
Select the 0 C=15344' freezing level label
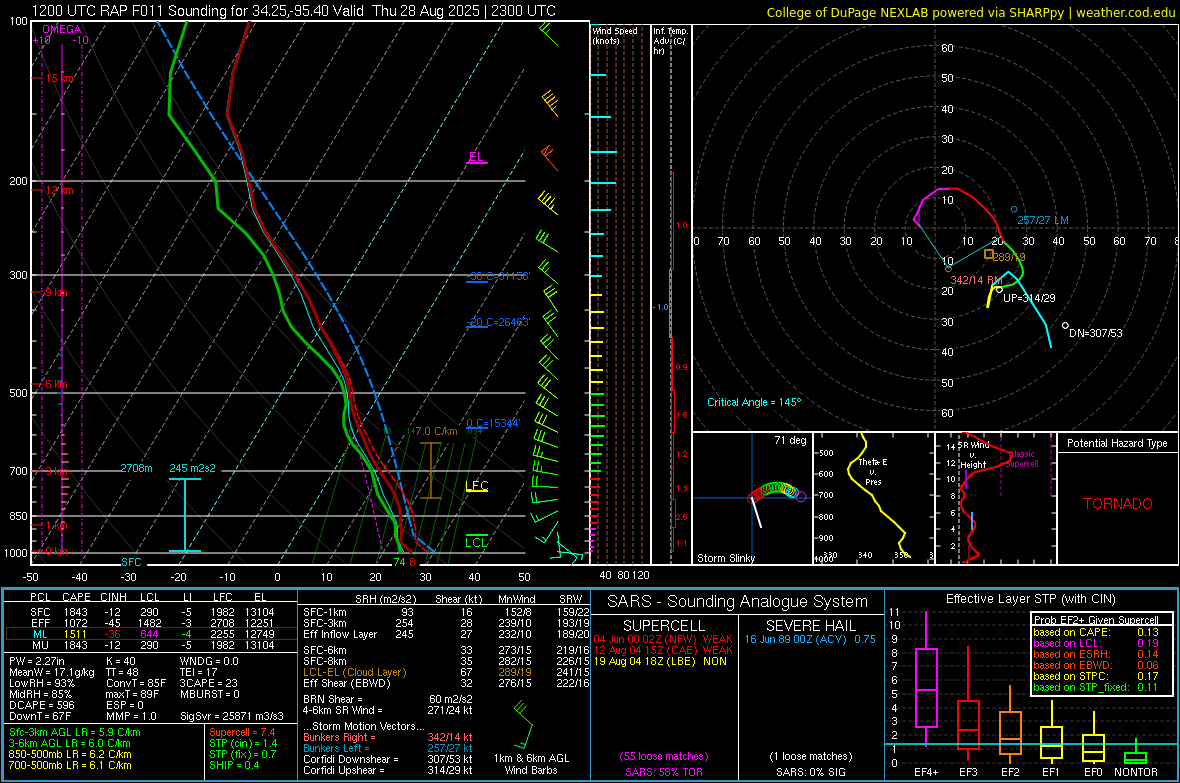click(493, 423)
